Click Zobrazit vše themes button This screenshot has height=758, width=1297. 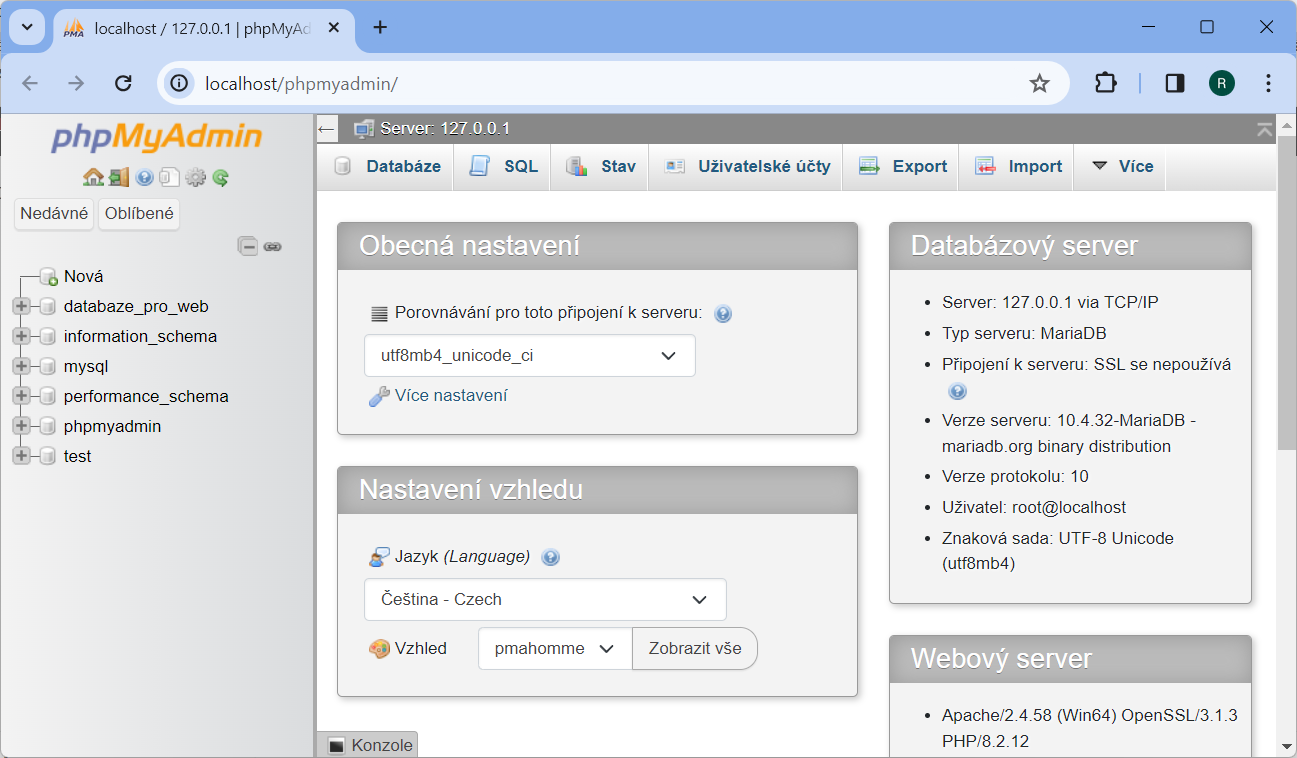(x=695, y=648)
